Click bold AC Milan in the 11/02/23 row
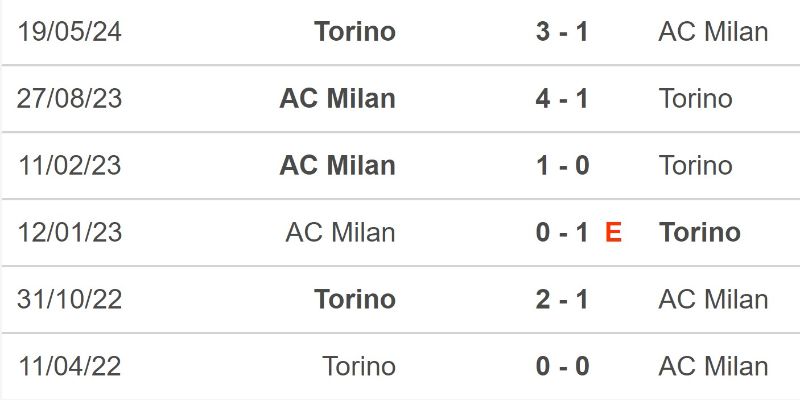 click(338, 166)
